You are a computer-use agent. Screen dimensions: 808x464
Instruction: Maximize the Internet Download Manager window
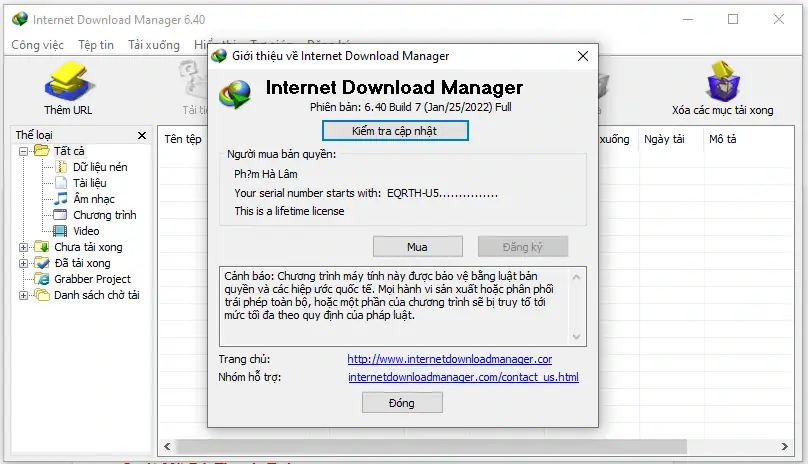coord(733,20)
